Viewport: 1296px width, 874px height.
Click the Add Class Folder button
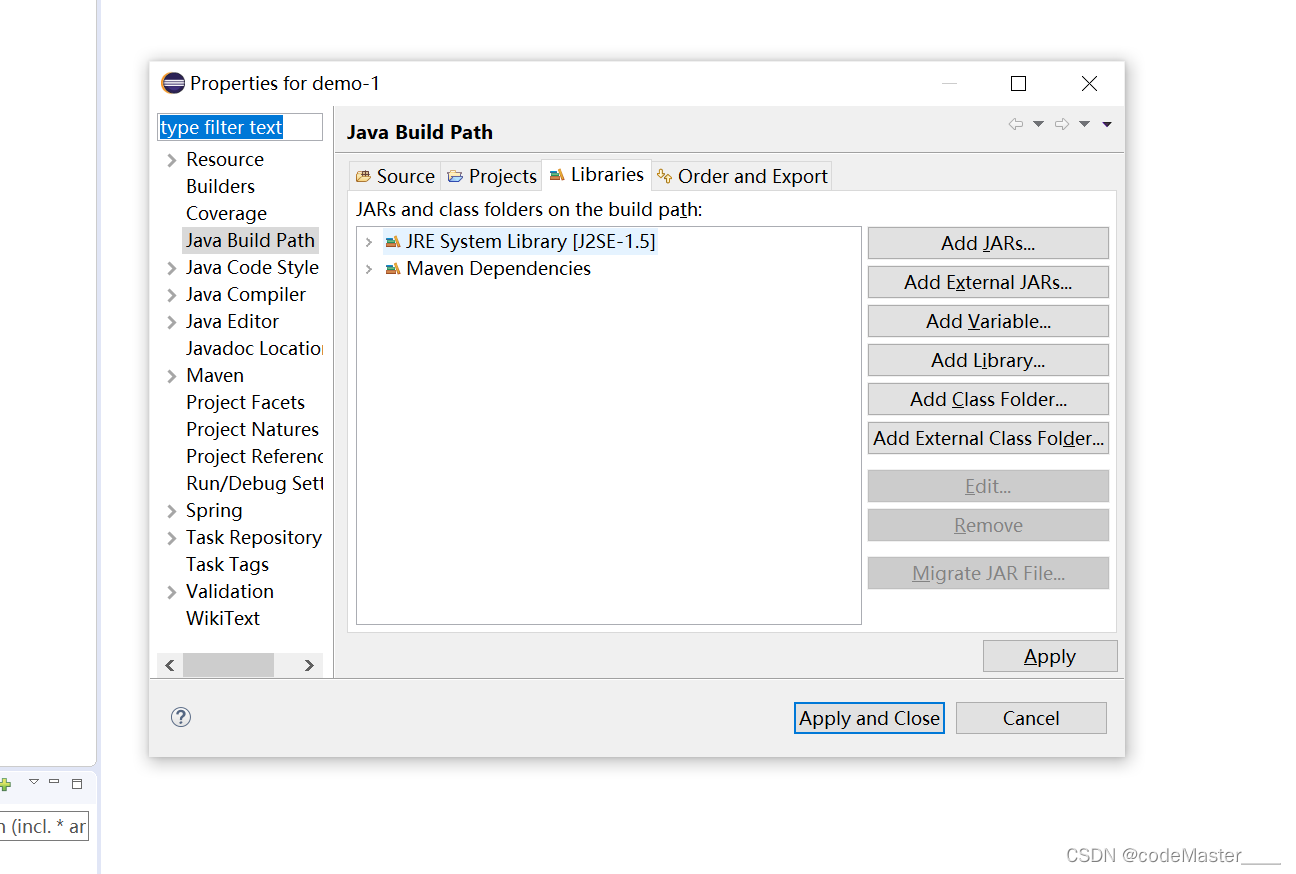[988, 399]
